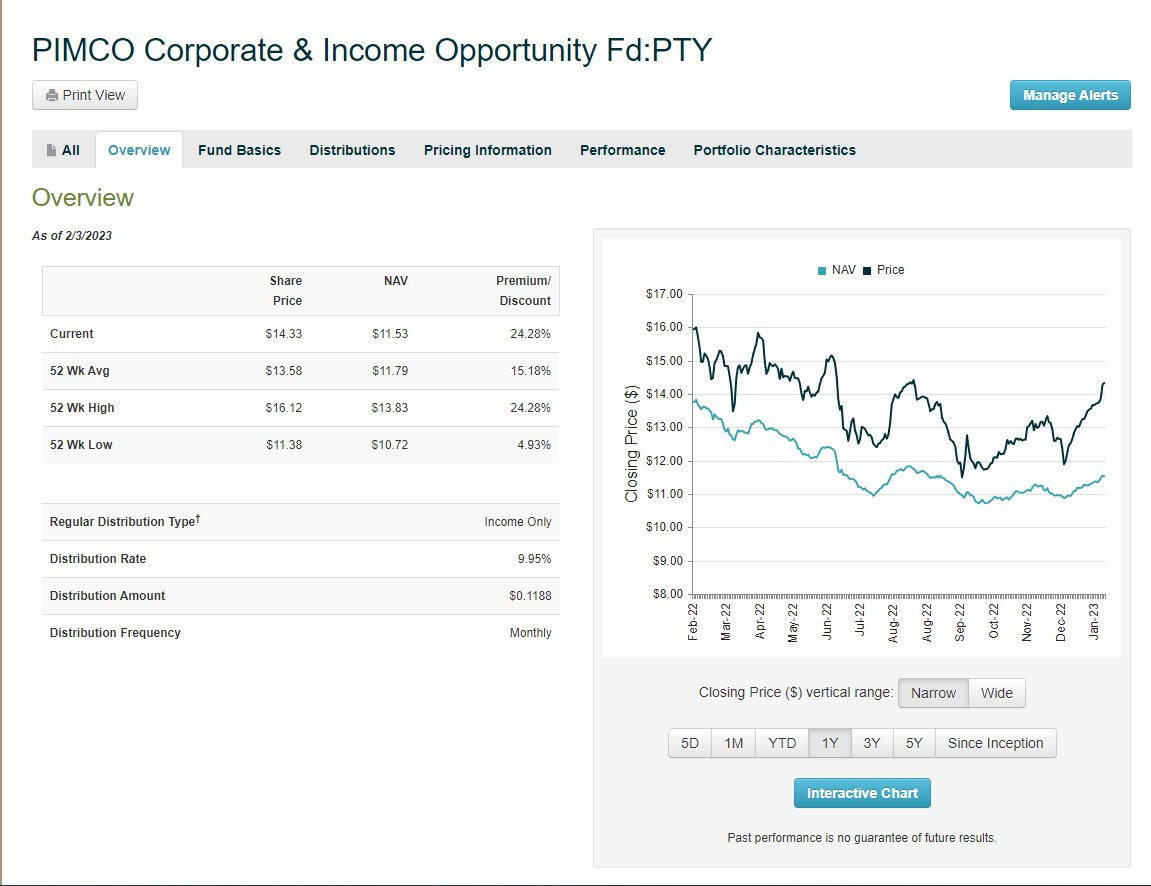Image resolution: width=1151 pixels, height=886 pixels.
Task: Click the fund title PIMCO Corporate & Income
Action: click(371, 50)
